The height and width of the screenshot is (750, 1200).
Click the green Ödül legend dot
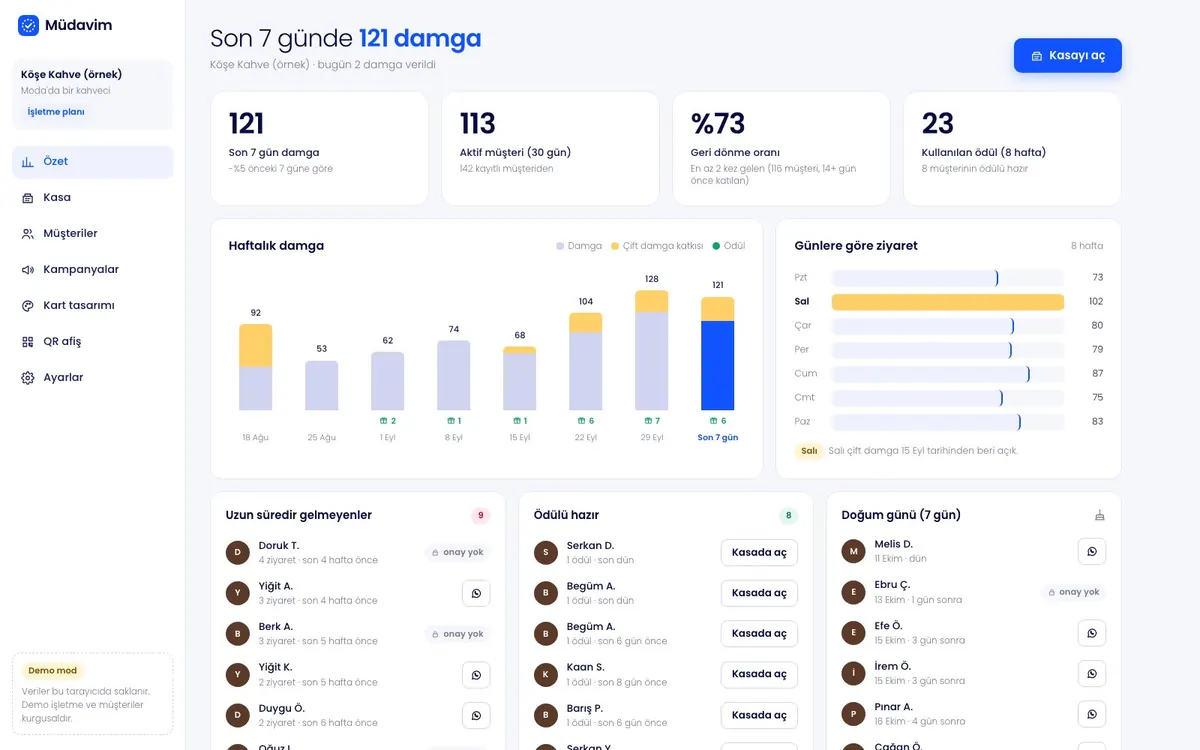pyautogui.click(x=716, y=246)
